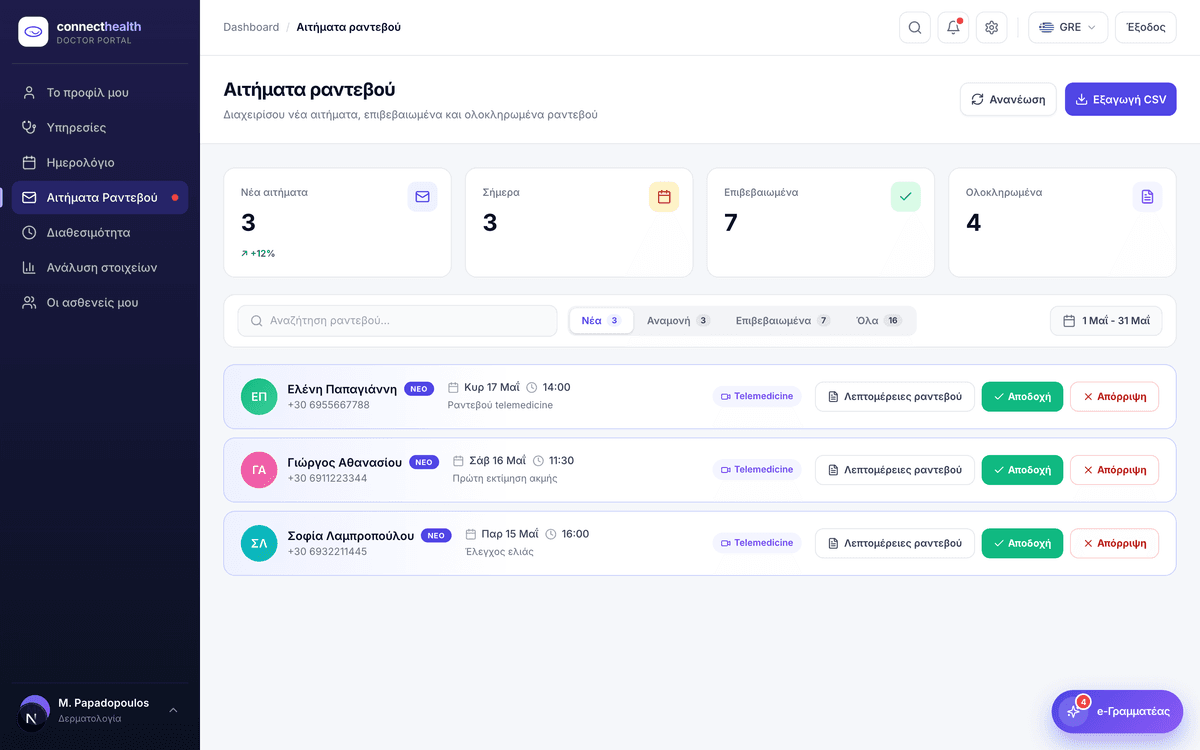Switch to the Αναμονή tab
The height and width of the screenshot is (750, 1200).
pos(678,321)
